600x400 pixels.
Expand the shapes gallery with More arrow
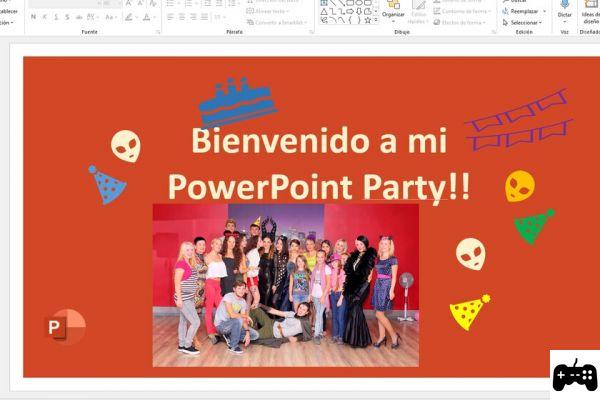point(376,20)
